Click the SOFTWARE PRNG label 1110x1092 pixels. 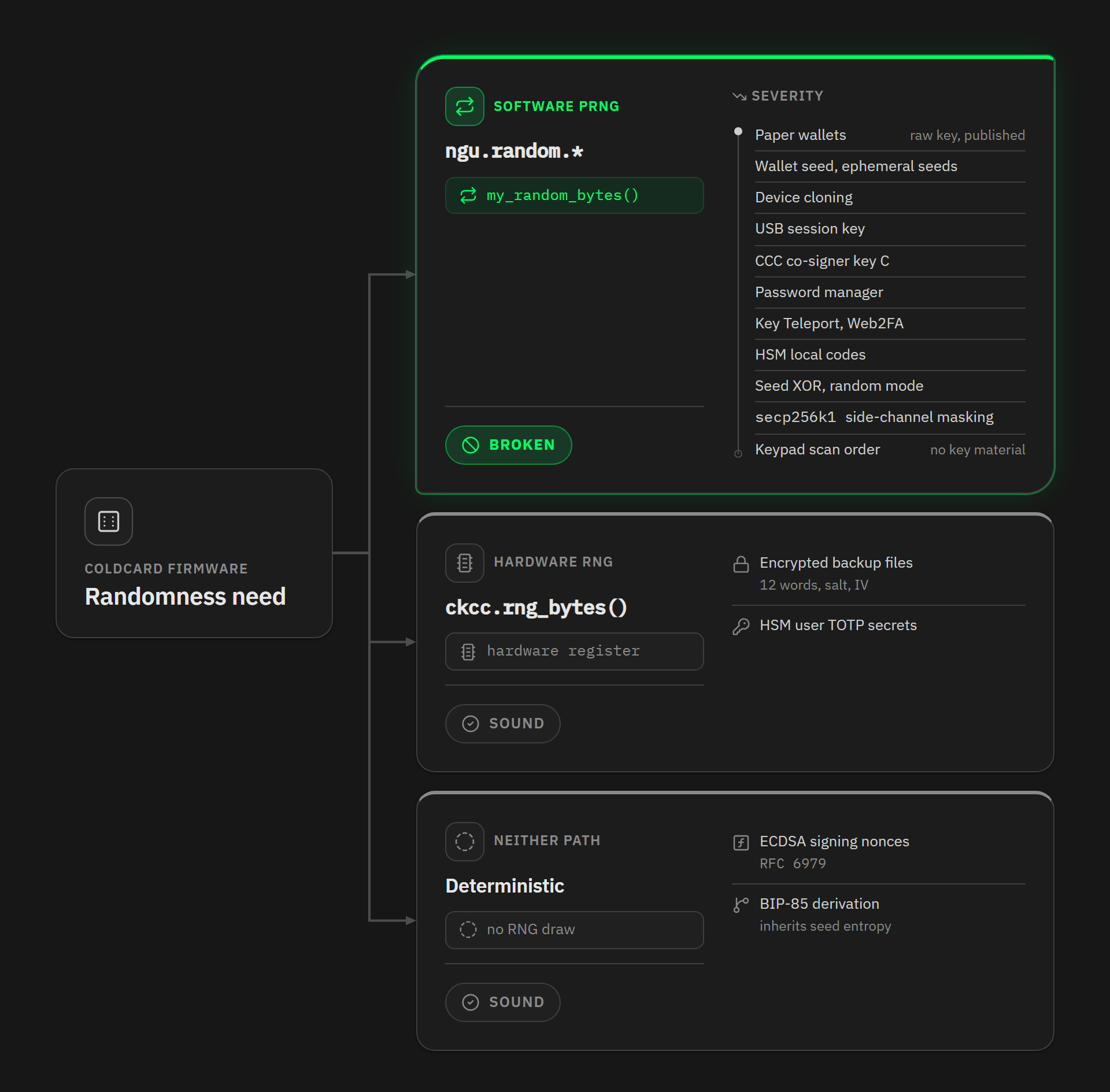click(x=556, y=106)
